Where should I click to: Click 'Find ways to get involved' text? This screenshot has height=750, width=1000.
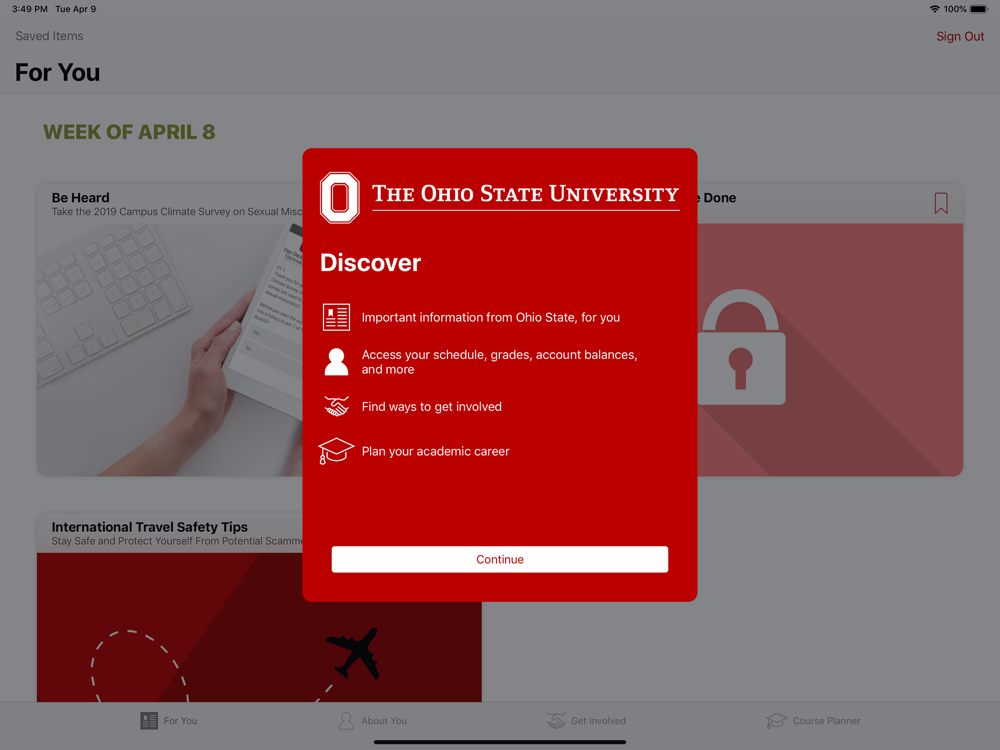[x=432, y=407]
